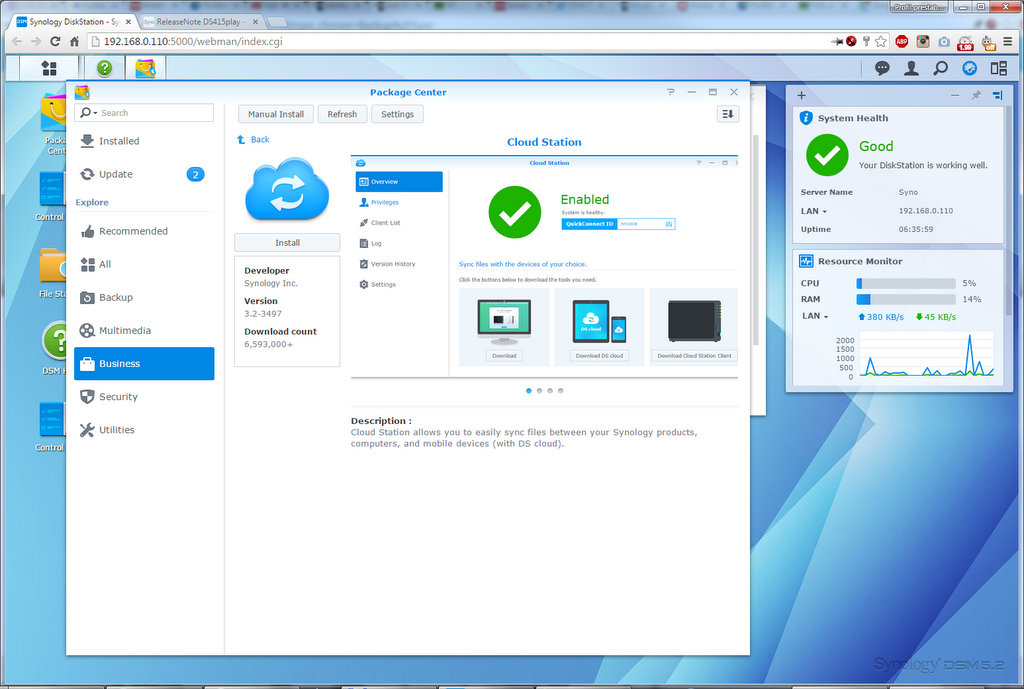Click the CPU usage bar

(906, 283)
